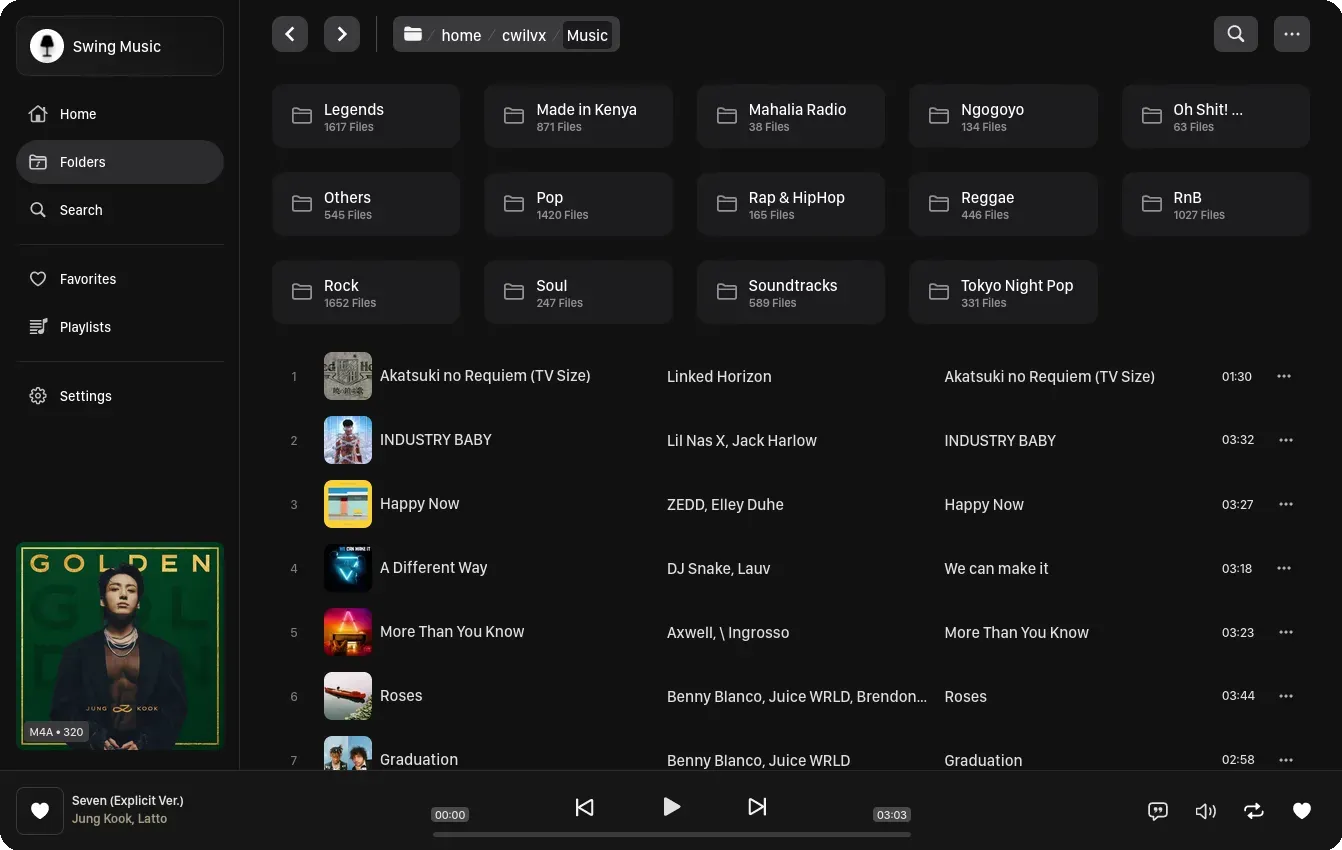Open more options for INDUSTRY BABY track
Image resolution: width=1342 pixels, height=850 pixels.
tap(1286, 440)
